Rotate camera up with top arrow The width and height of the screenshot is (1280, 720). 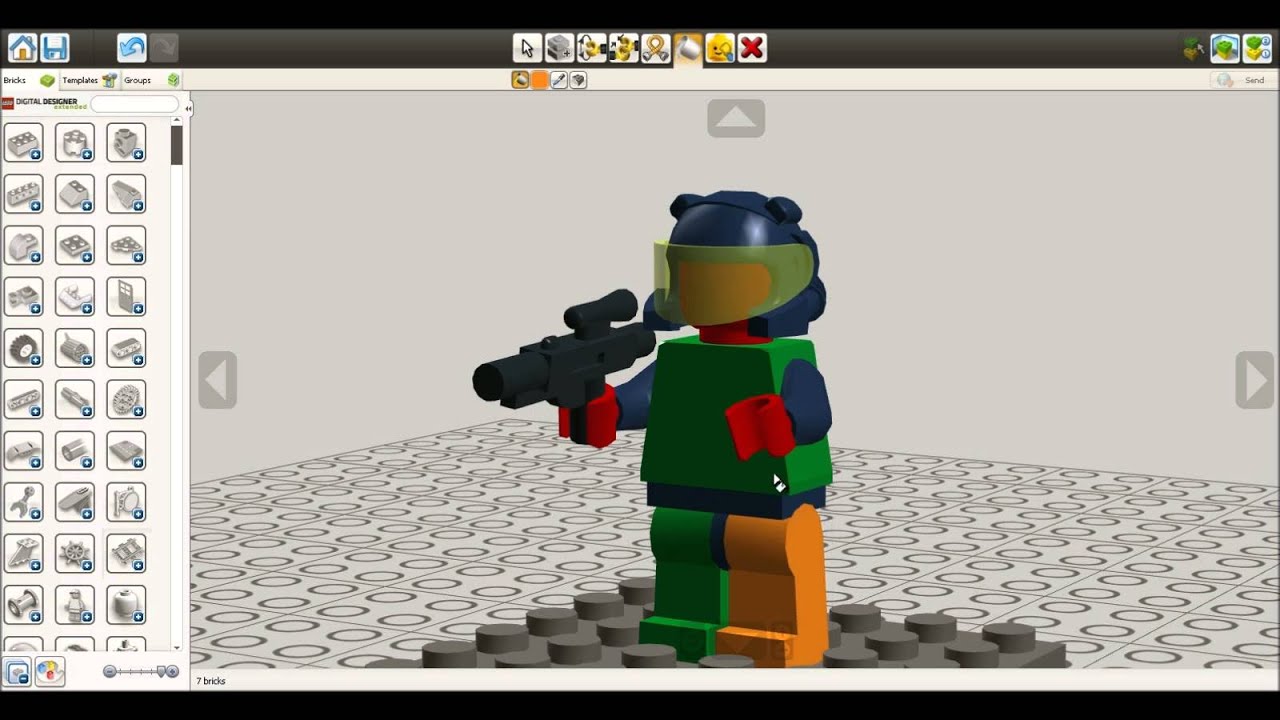(736, 118)
